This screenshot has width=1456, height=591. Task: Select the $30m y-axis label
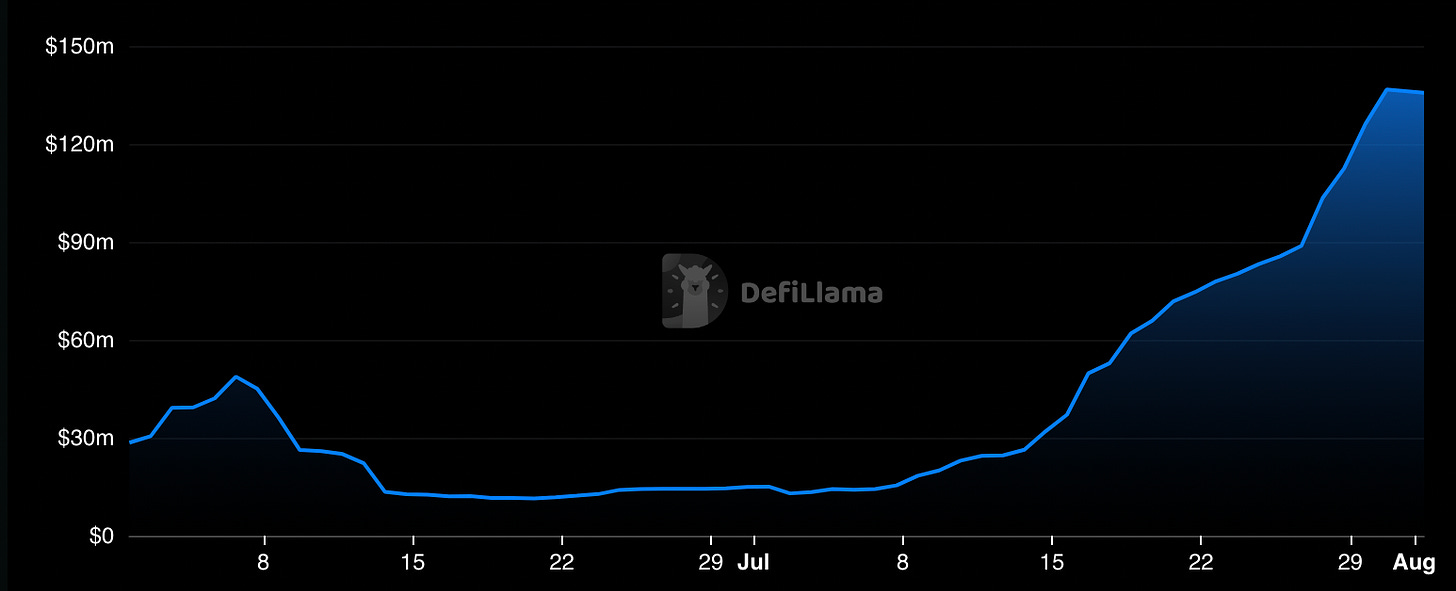84,438
